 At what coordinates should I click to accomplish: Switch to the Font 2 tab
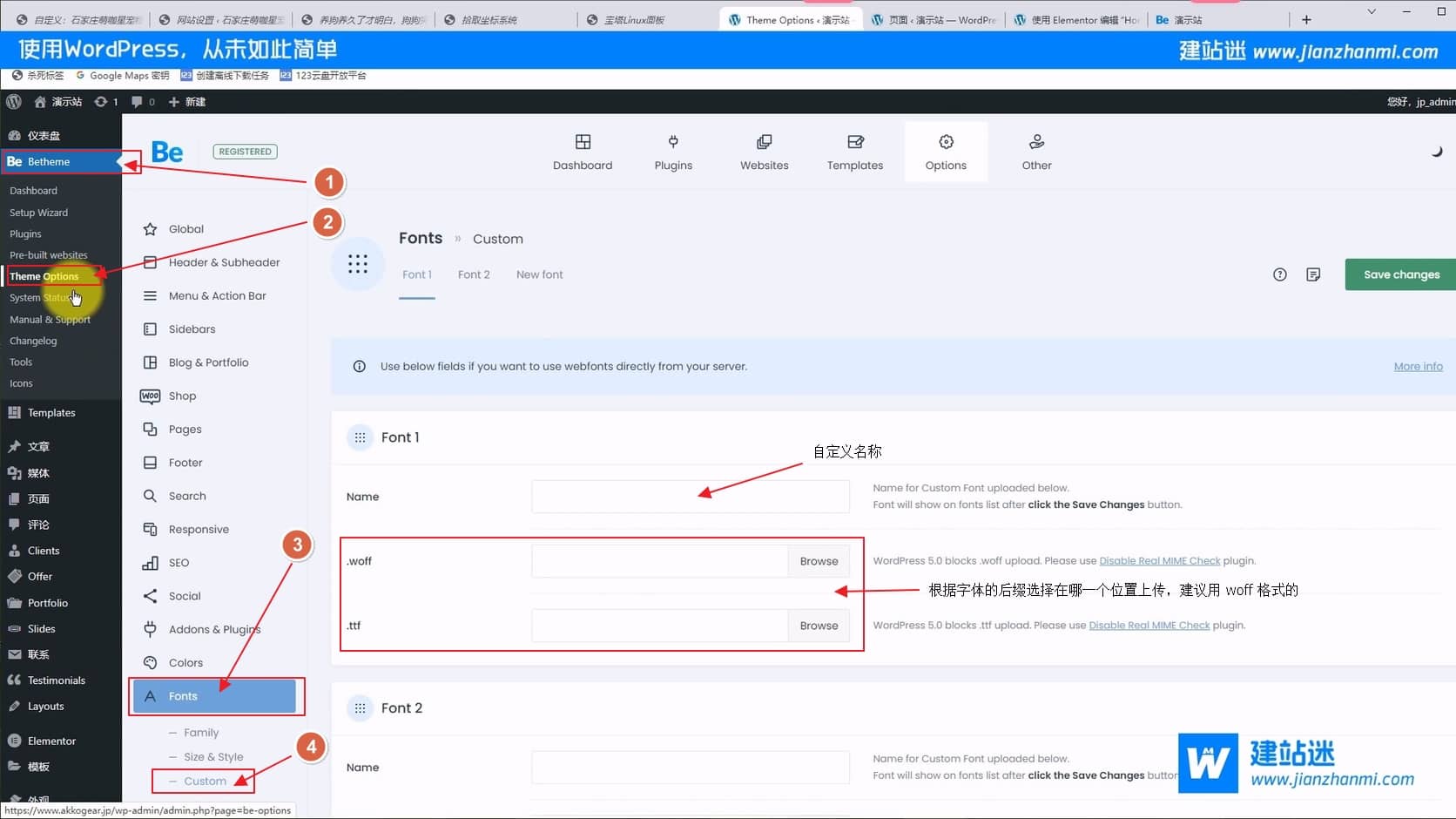pos(473,274)
